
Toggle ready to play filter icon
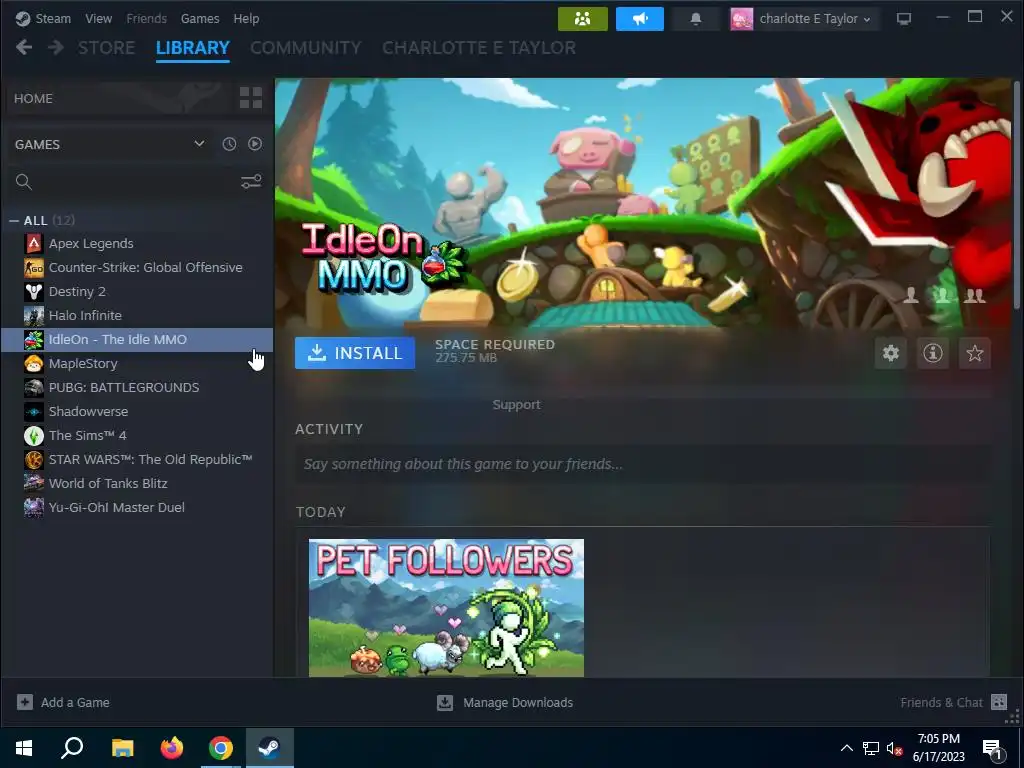click(255, 144)
